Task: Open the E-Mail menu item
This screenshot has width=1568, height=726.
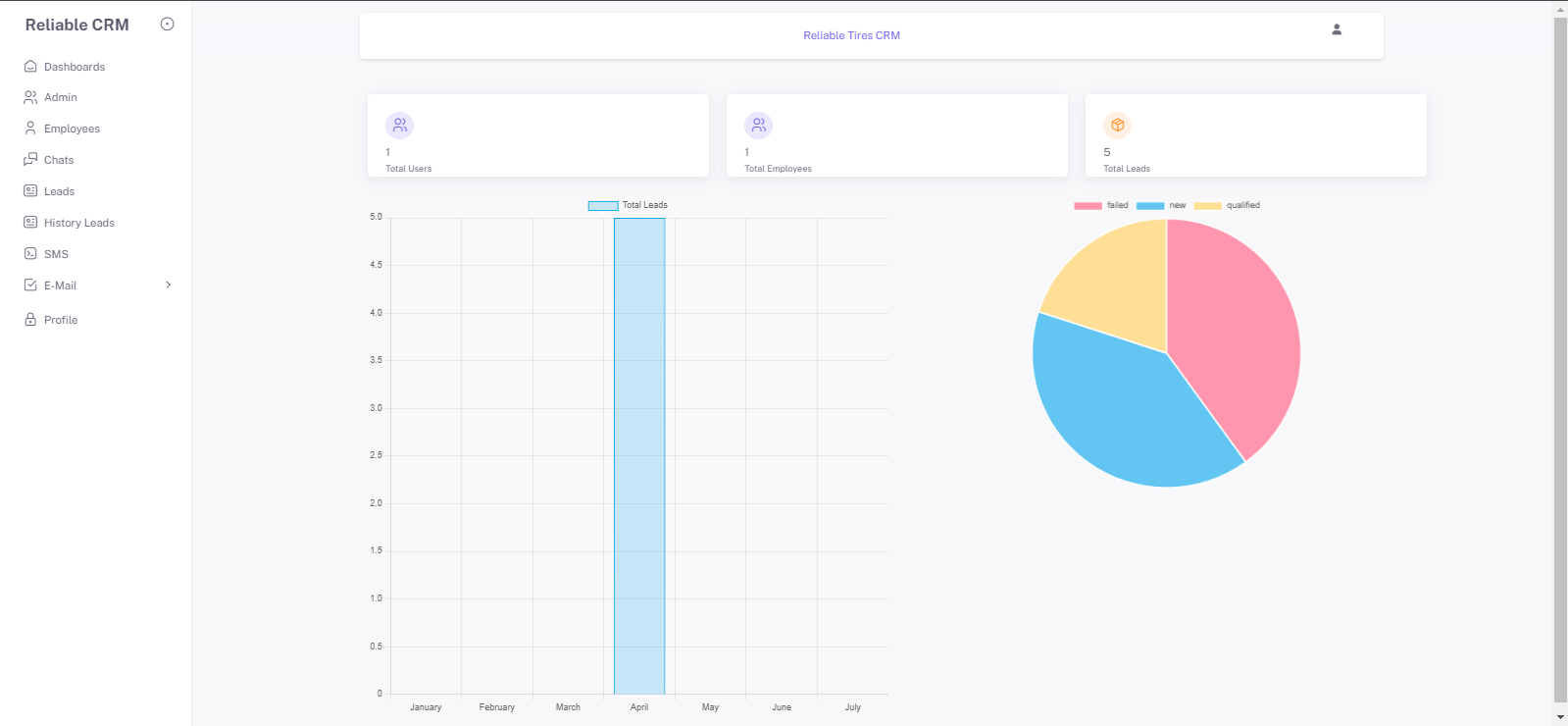Action: 60,285
